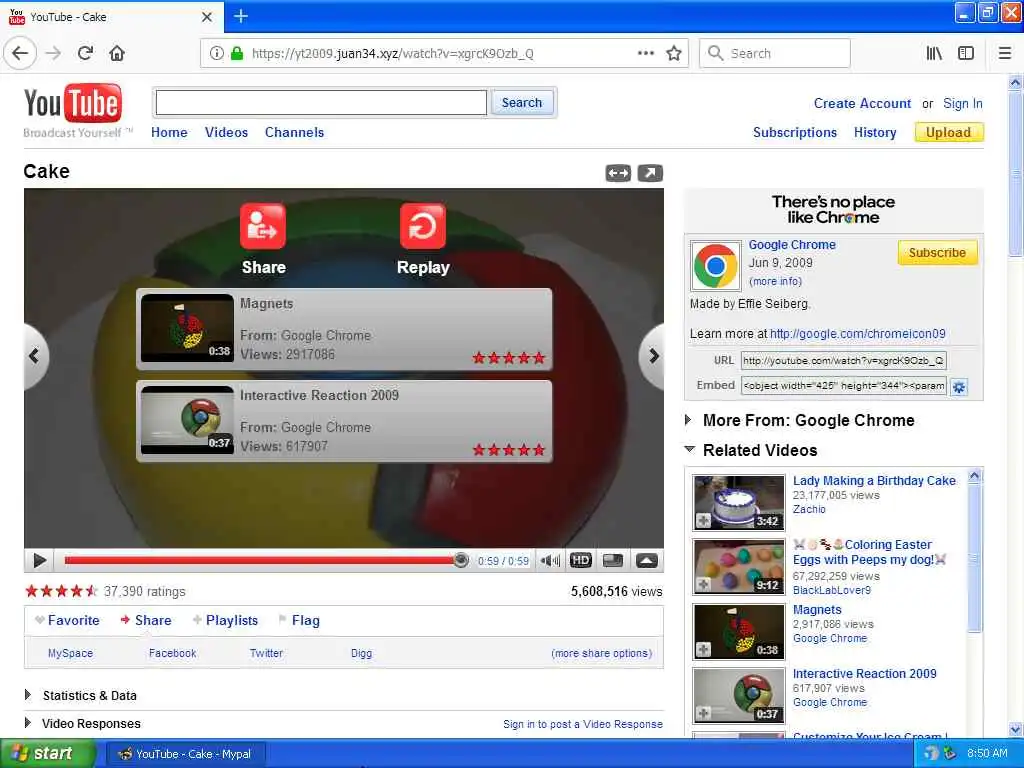Click the embed options gear icon
Screen dimensions: 1024x768
pyautogui.click(x=959, y=387)
